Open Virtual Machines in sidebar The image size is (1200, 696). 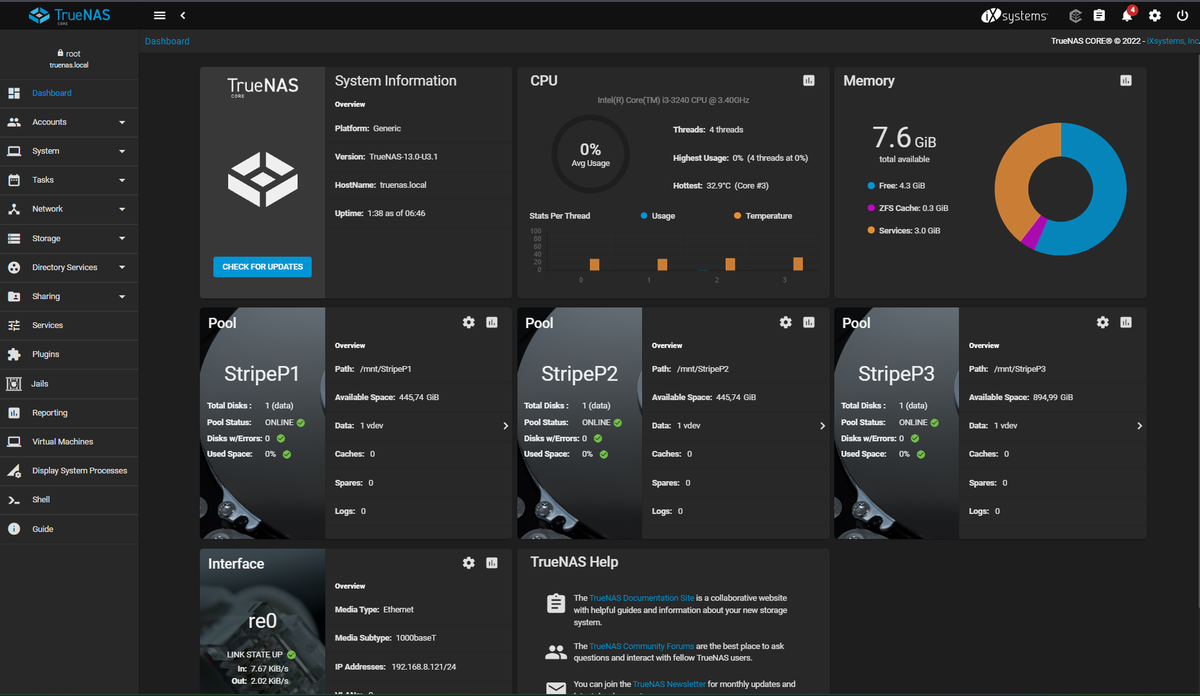click(x=69, y=441)
